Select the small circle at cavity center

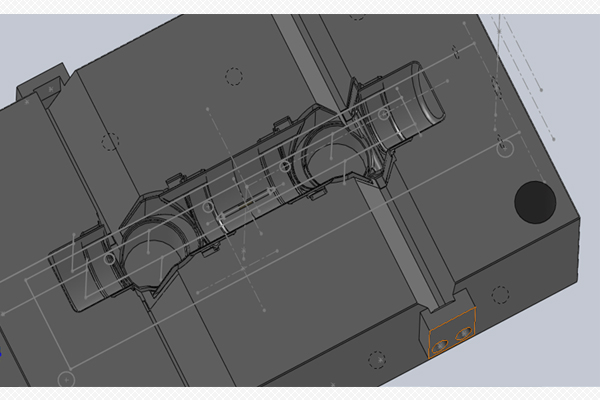[x=207, y=208]
